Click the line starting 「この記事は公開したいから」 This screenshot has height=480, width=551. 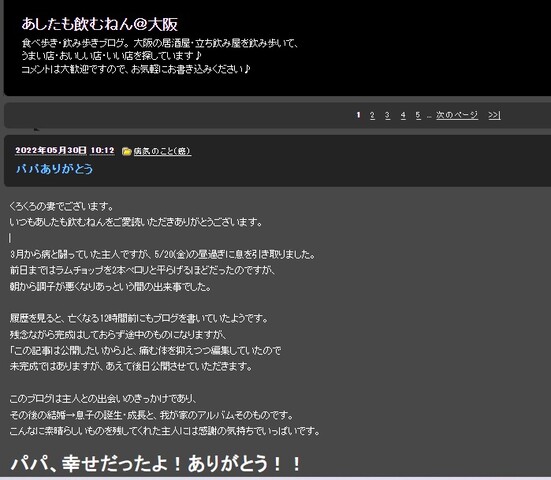coord(145,351)
